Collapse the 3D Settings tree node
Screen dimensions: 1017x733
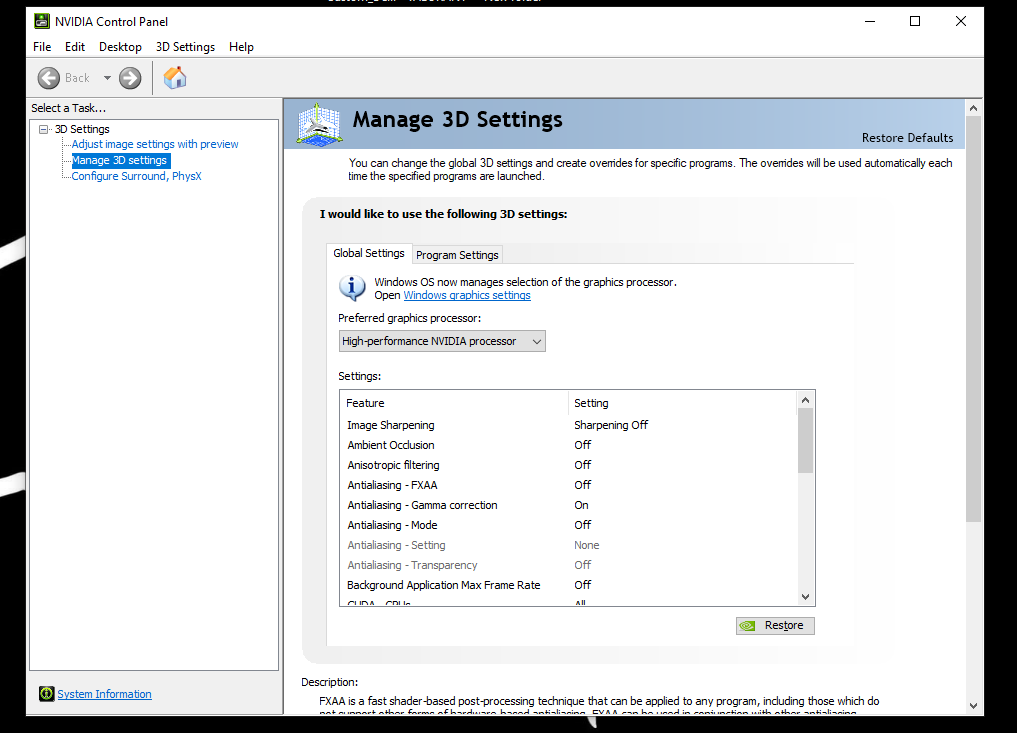(43, 129)
